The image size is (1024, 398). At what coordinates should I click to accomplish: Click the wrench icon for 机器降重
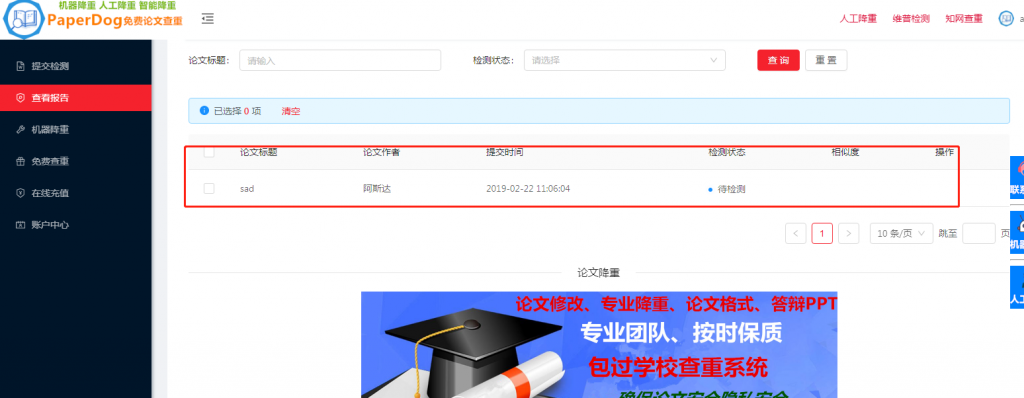point(20,130)
